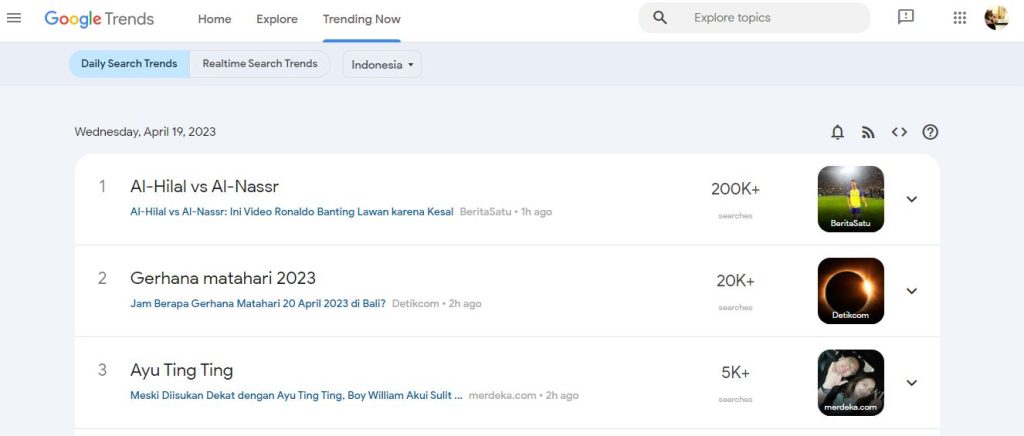Screen dimensions: 1024x436
Task: Open the Detikcom Gerhana Matahari article link
Action: (258, 304)
